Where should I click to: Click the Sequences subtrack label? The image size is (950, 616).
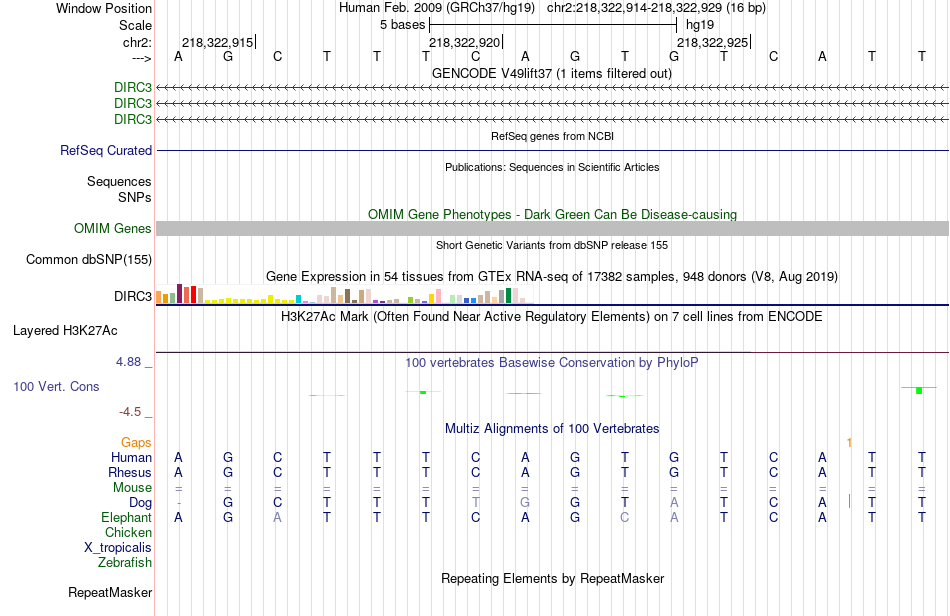[119, 182]
